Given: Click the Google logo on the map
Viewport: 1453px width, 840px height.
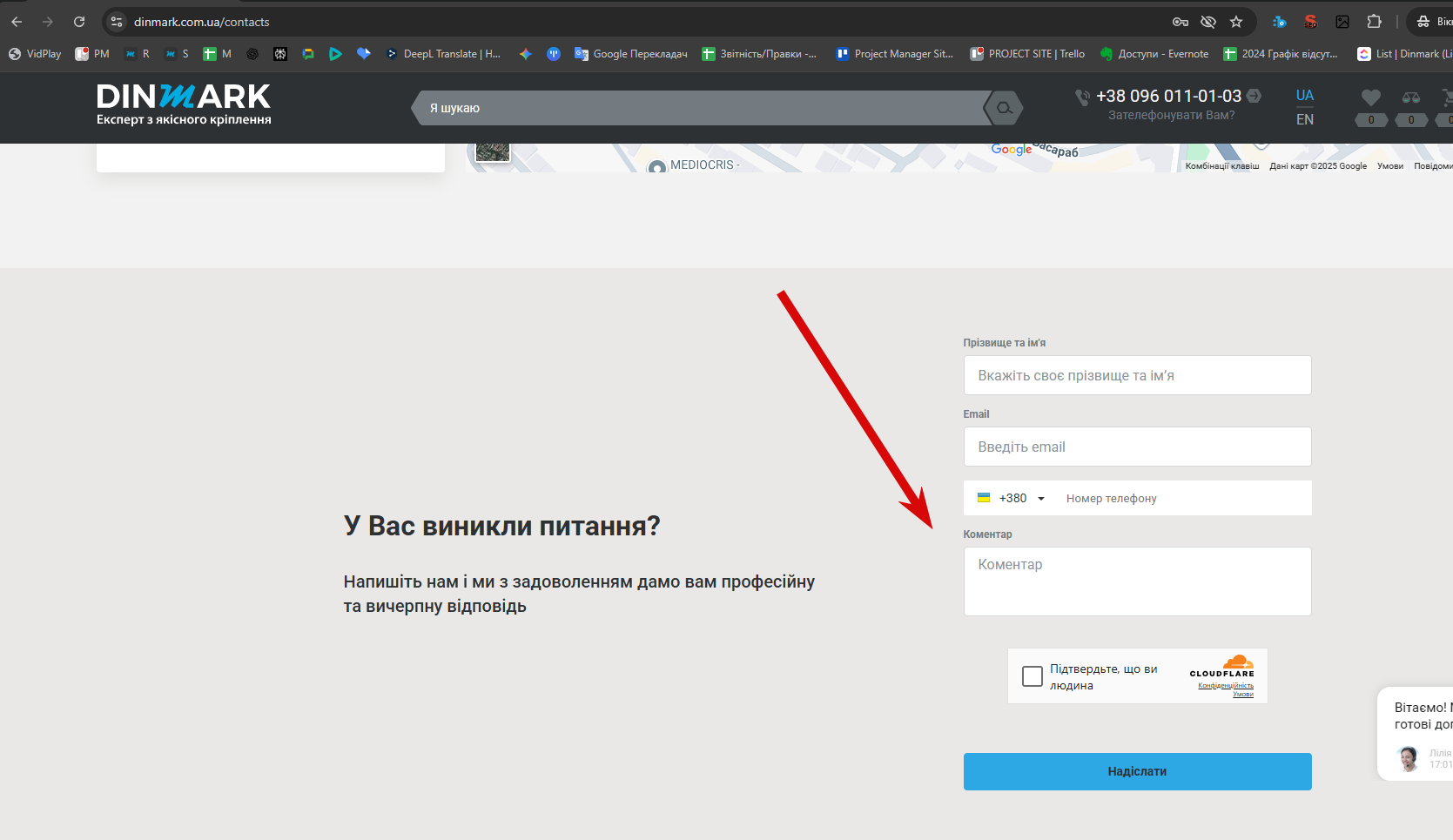Looking at the screenshot, I should click(1011, 150).
